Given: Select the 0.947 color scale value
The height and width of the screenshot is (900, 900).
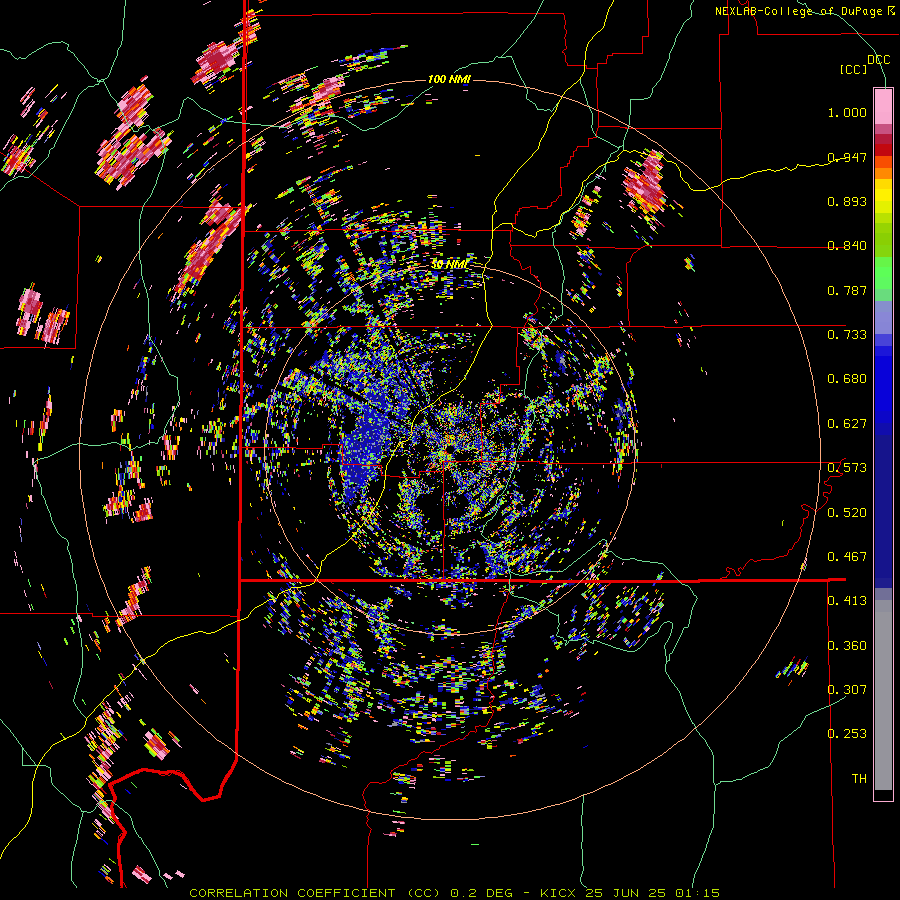Looking at the screenshot, I should coord(847,157).
